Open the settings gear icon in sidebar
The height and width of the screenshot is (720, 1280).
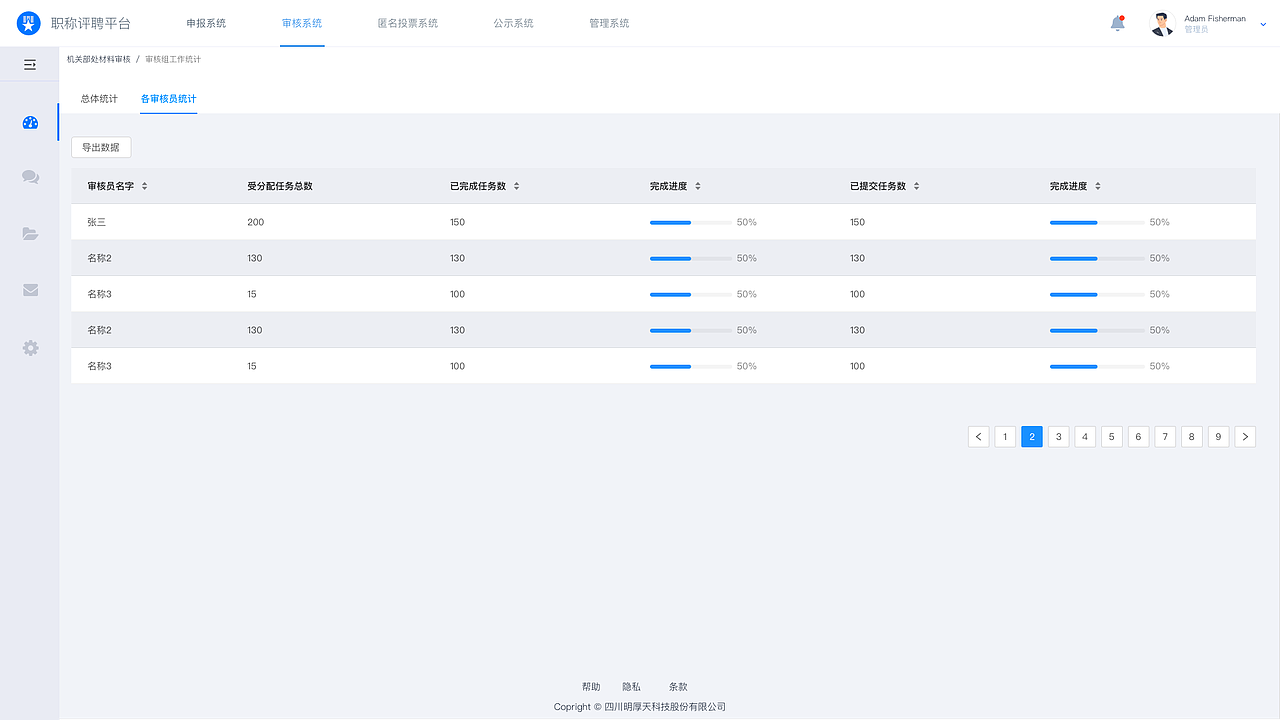point(30,348)
